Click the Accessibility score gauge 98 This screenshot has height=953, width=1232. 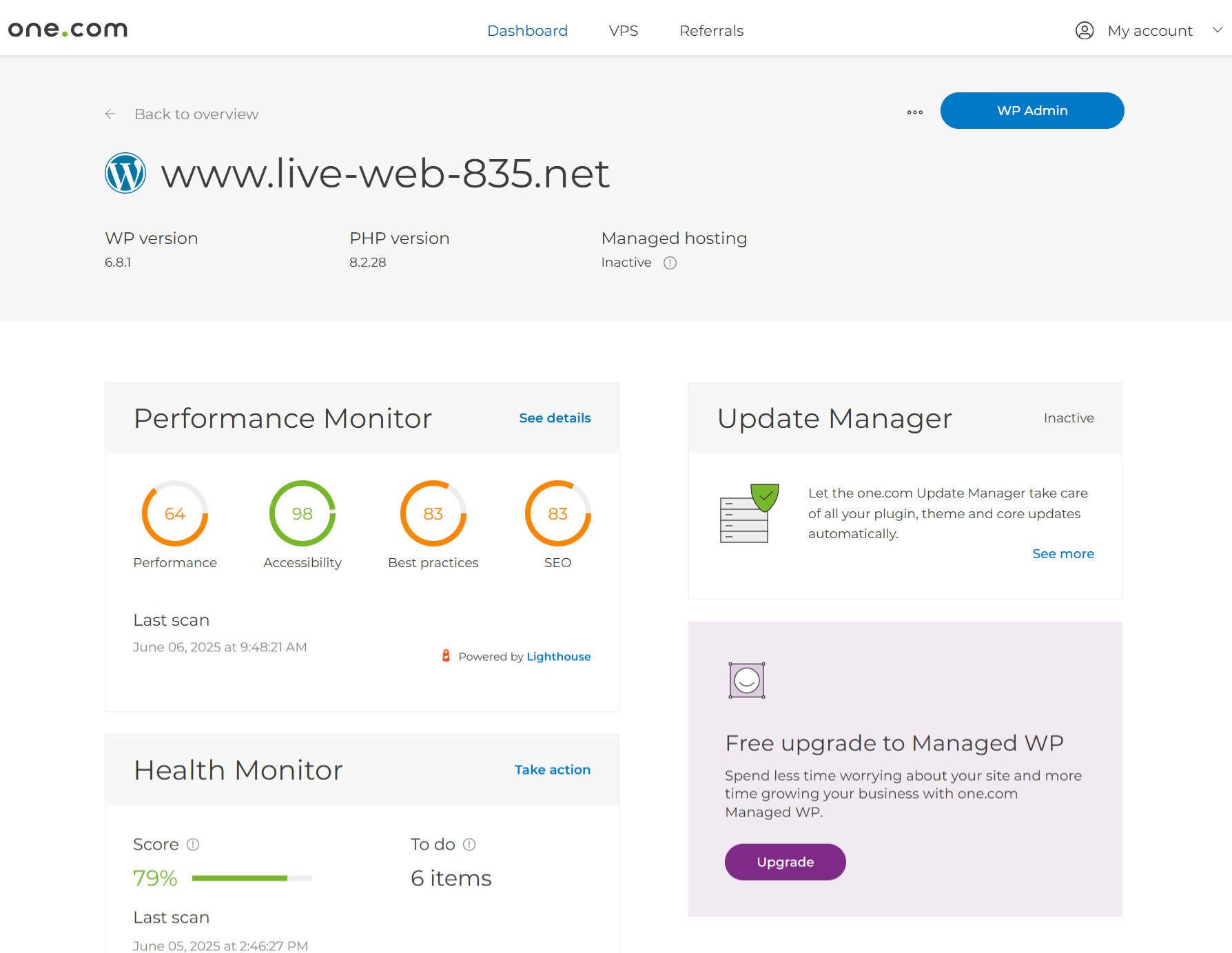[x=302, y=513]
